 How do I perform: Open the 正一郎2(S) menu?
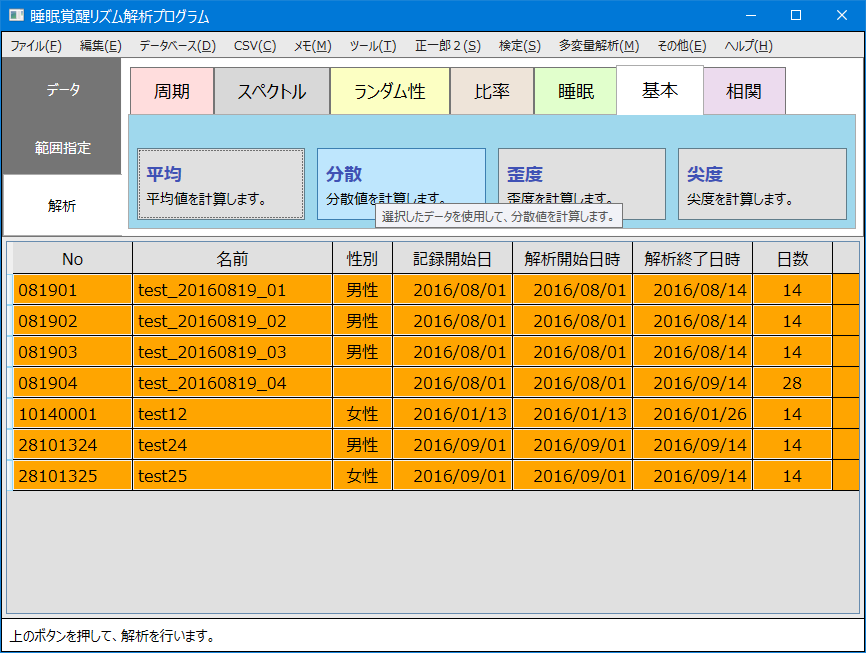pyautogui.click(x=448, y=46)
